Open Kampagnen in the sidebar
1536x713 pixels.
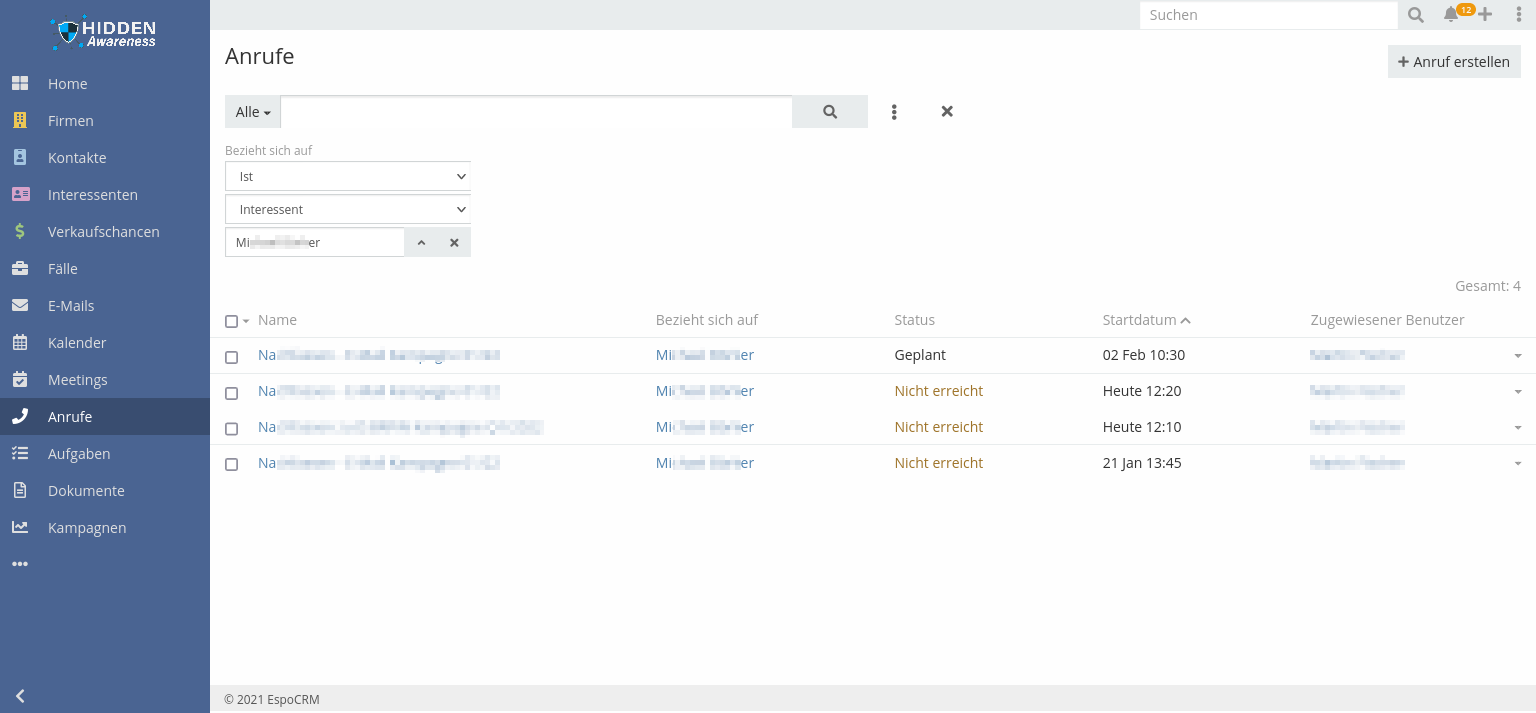87,528
